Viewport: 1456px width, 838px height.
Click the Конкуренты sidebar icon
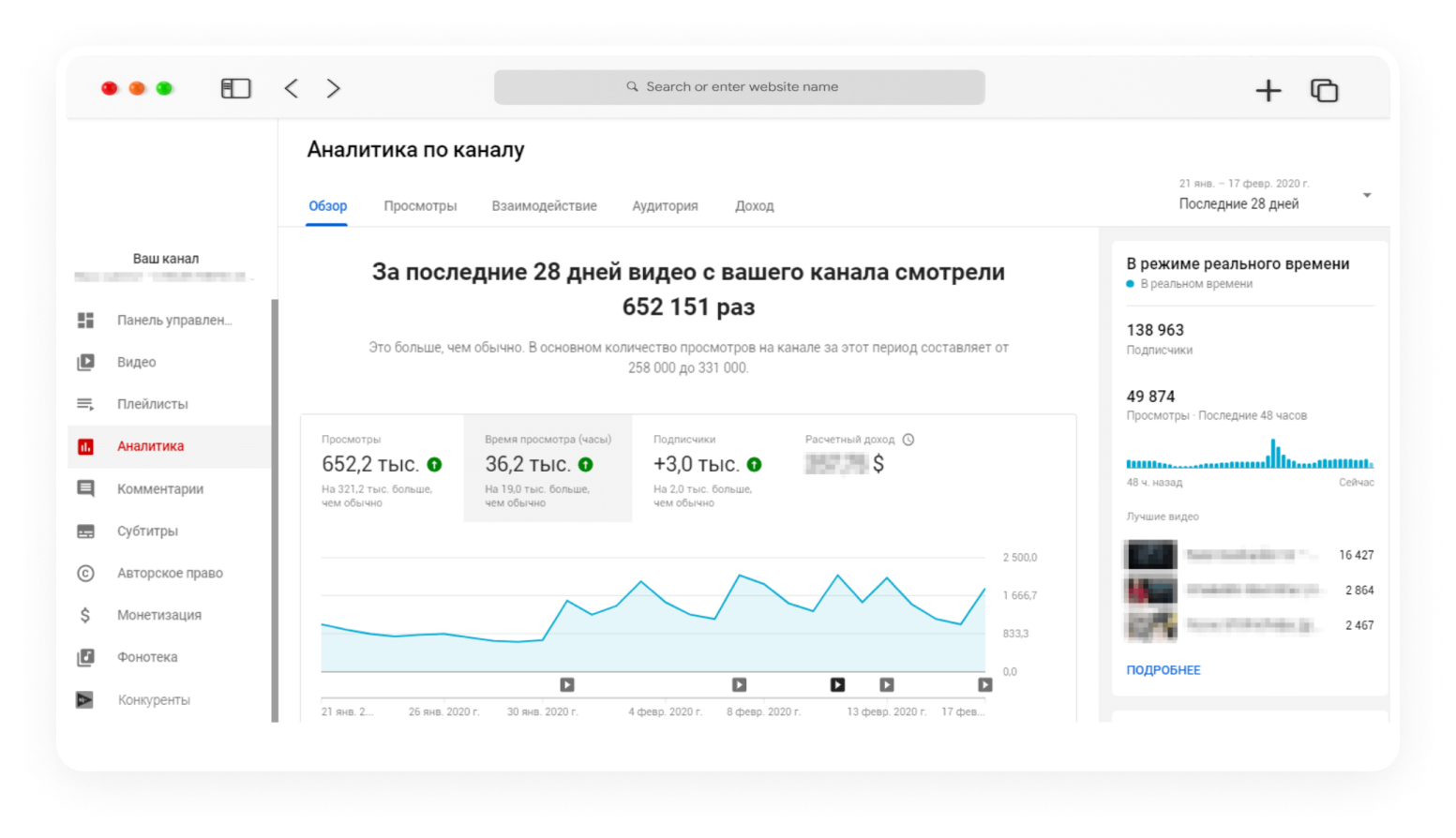[x=84, y=699]
